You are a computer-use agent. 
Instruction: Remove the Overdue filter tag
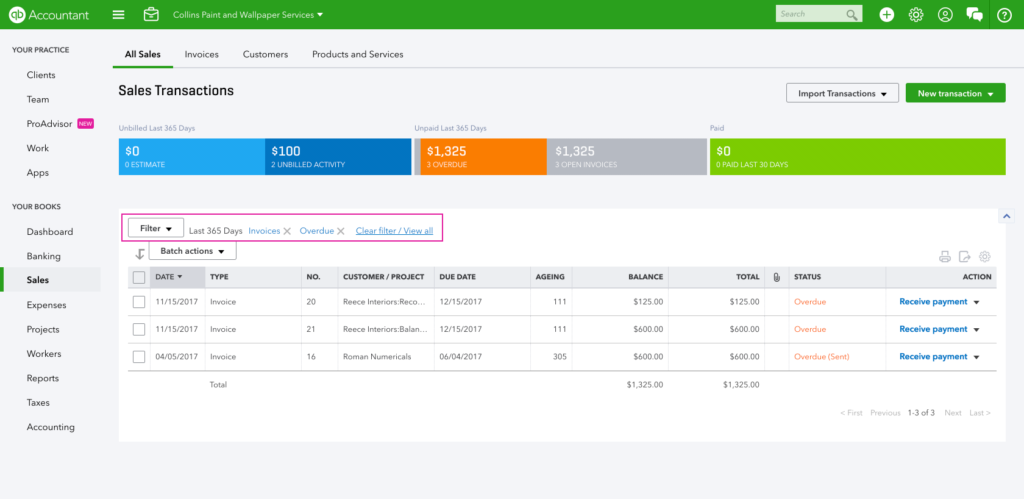point(340,231)
